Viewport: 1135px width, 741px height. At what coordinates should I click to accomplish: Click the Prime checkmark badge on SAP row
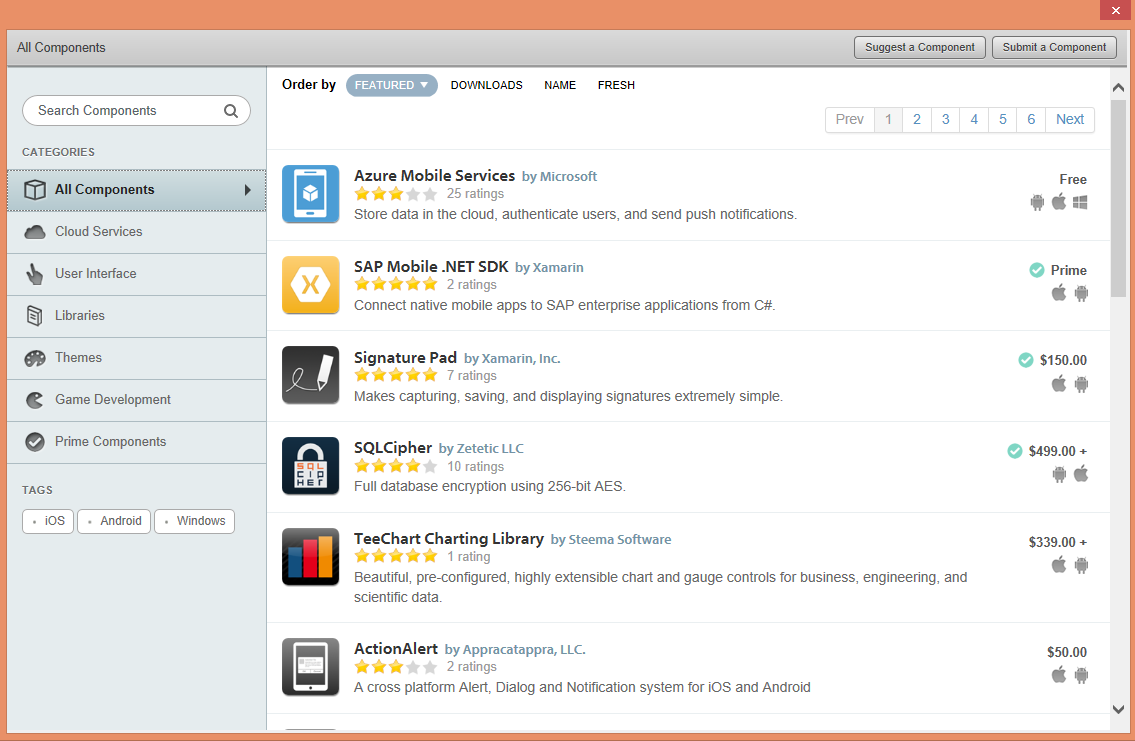[1037, 270]
